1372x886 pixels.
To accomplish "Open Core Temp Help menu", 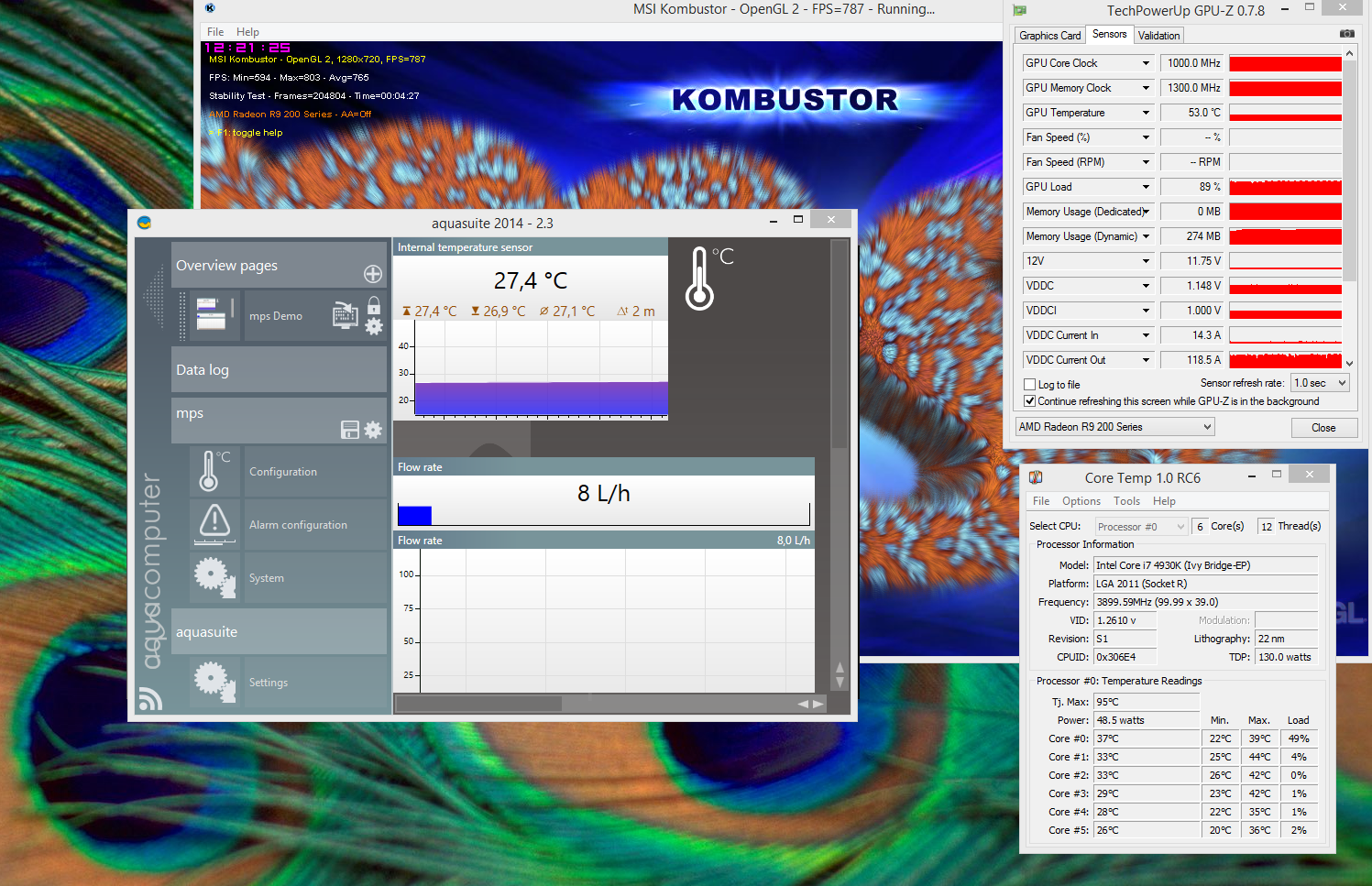I will 1164,501.
